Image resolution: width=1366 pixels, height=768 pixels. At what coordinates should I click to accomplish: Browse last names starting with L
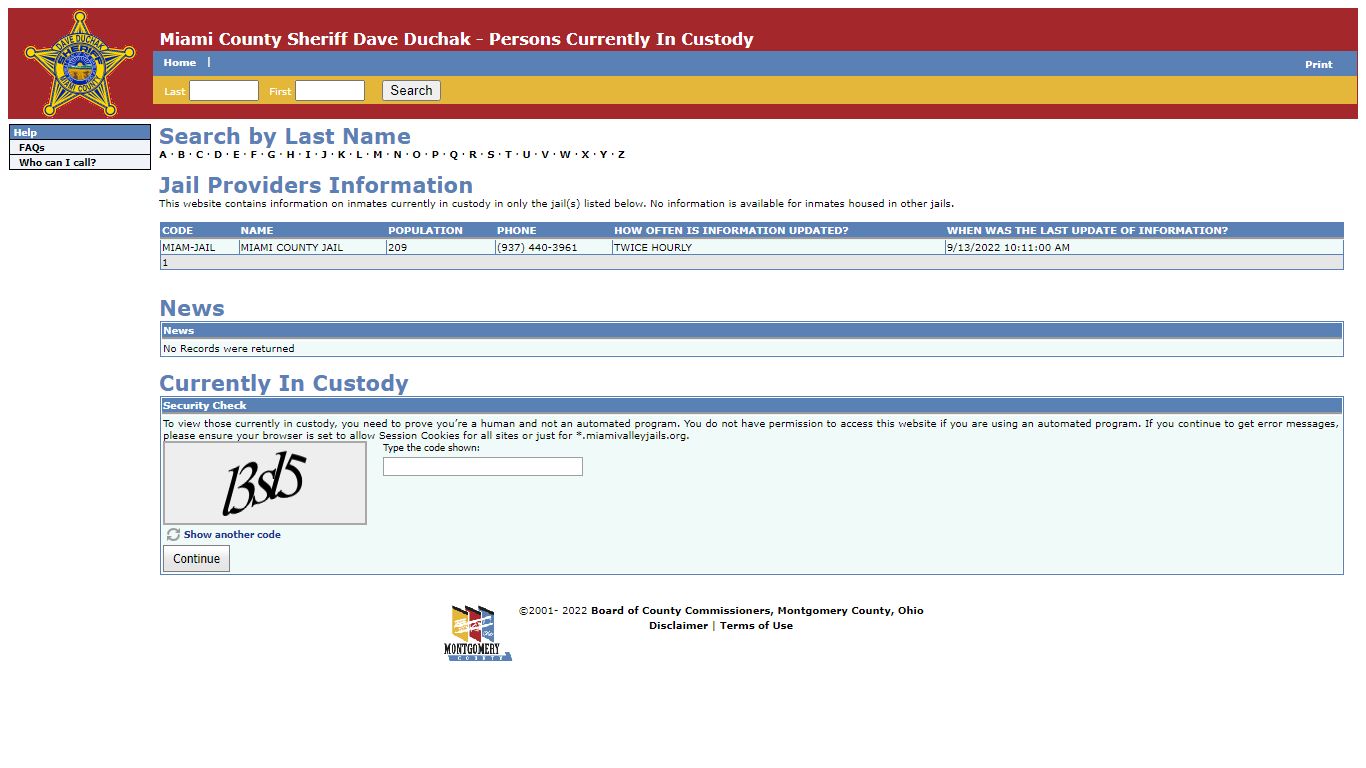click(x=359, y=155)
